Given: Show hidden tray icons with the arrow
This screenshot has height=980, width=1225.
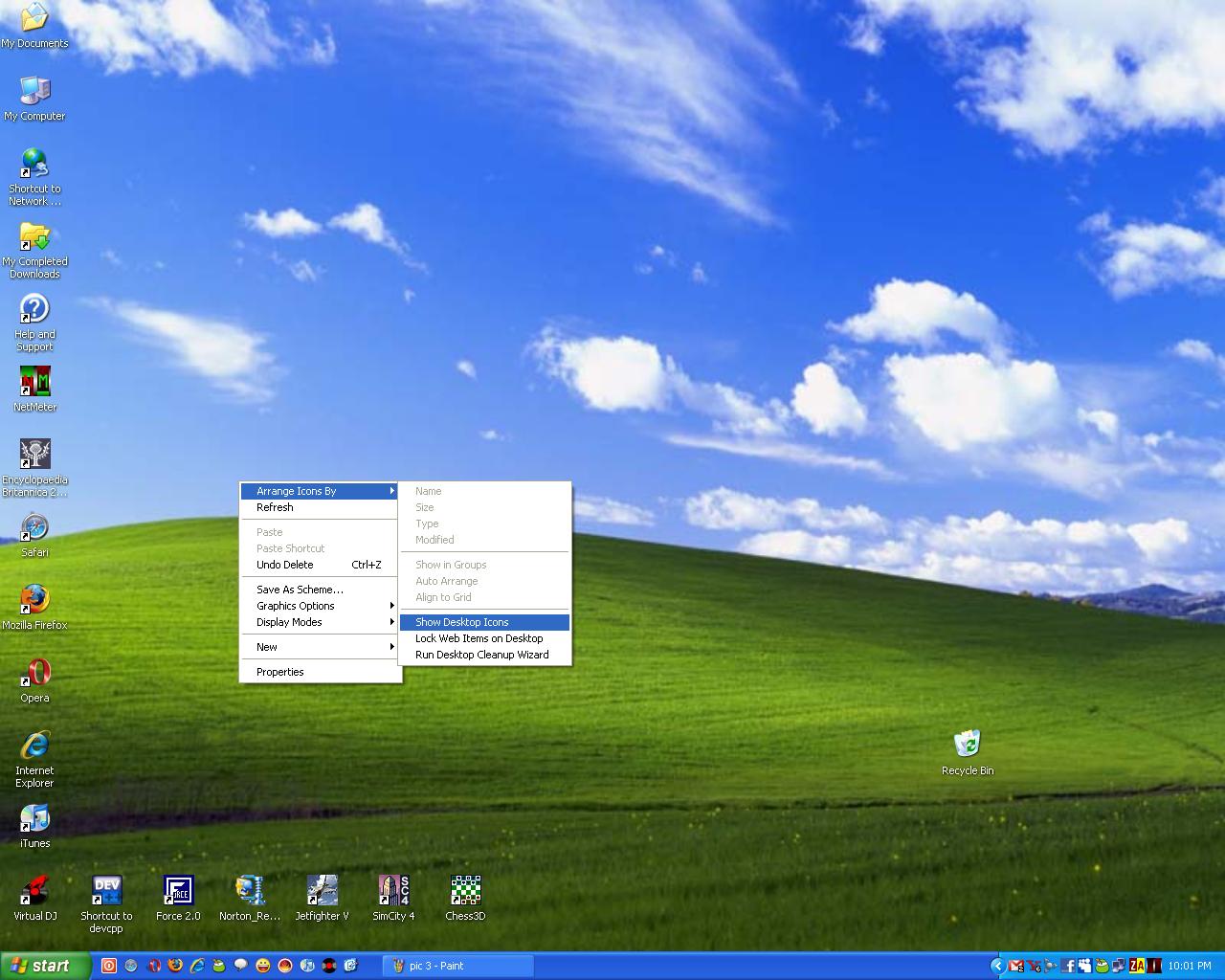Looking at the screenshot, I should coord(998,966).
